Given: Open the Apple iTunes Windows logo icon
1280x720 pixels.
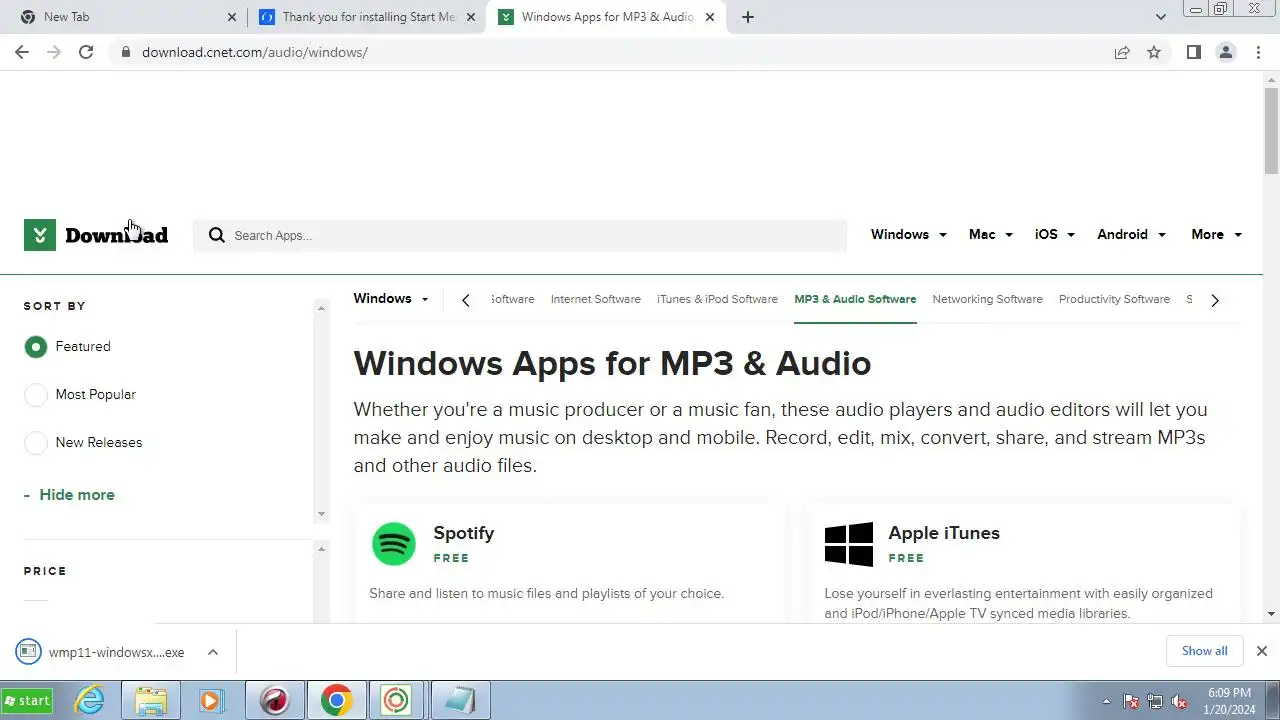Looking at the screenshot, I should pos(849,544).
